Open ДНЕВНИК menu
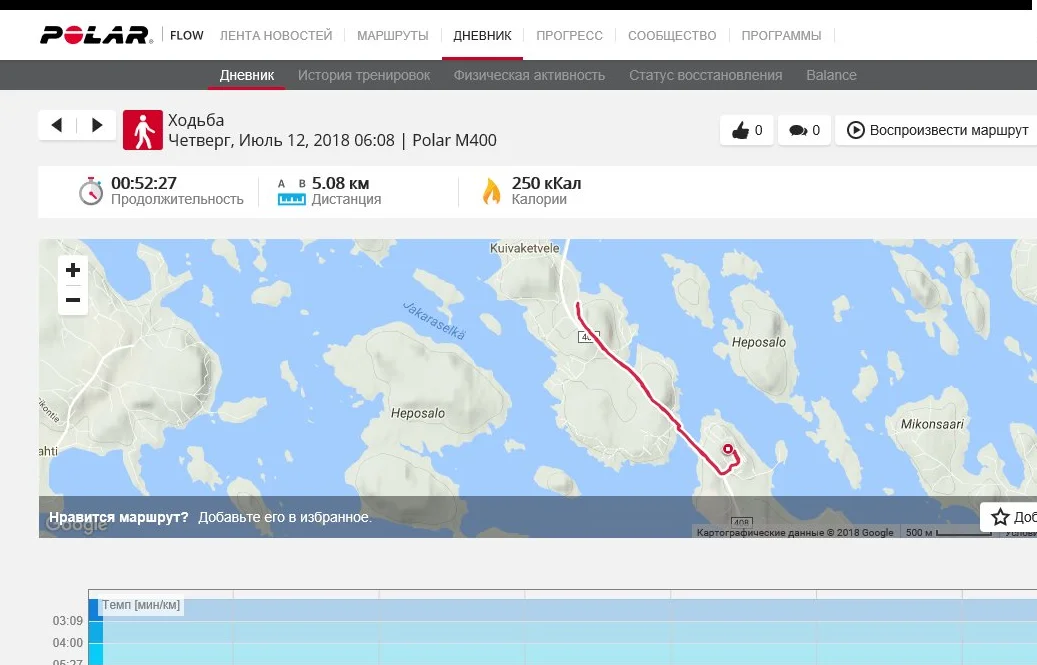This screenshot has width=1037, height=665. pyautogui.click(x=482, y=36)
